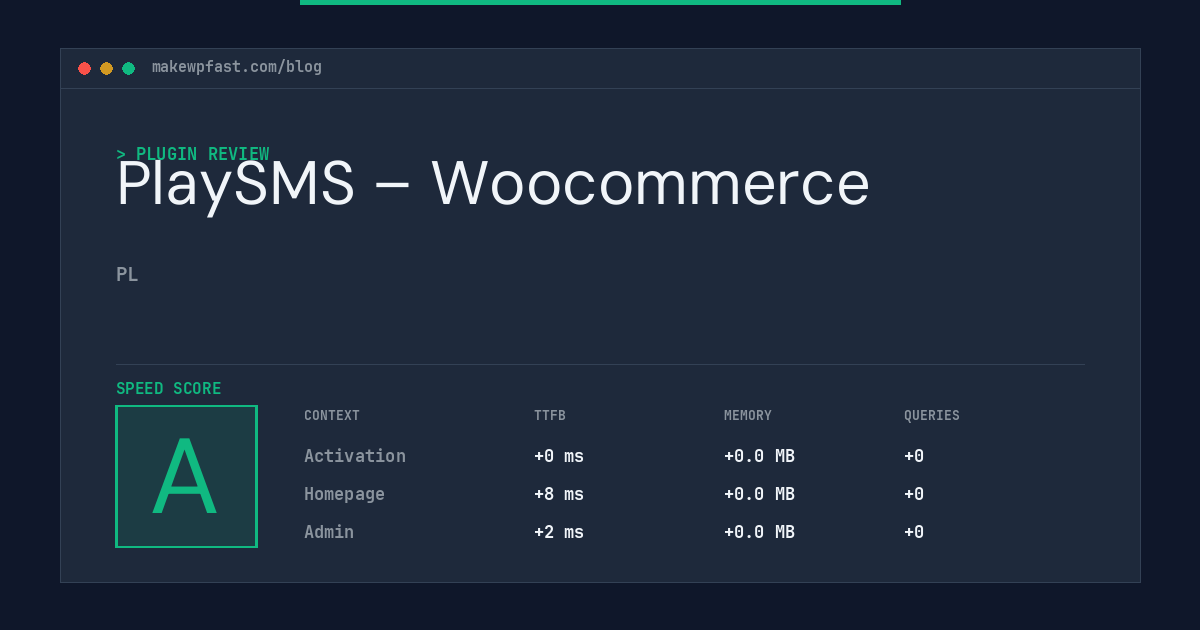Select the 'Homepage' row label
Screen dimensions: 1200x630
[x=344, y=494]
